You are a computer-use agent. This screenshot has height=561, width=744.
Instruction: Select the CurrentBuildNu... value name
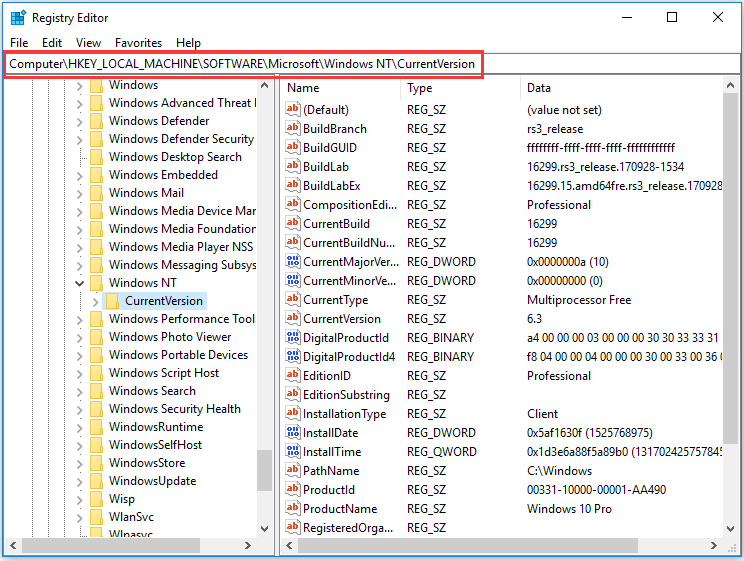pos(349,243)
